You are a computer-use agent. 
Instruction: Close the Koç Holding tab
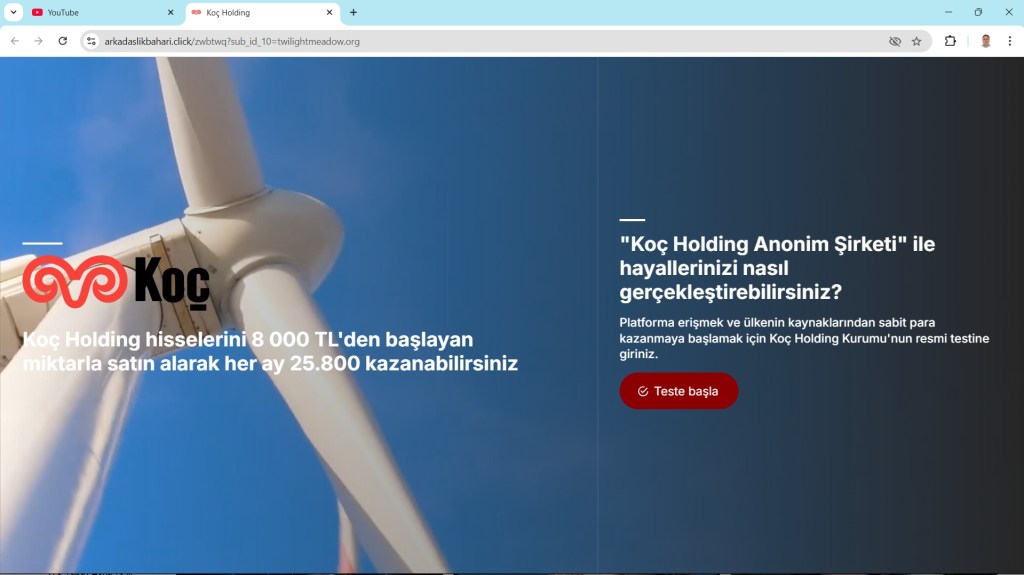click(x=329, y=12)
